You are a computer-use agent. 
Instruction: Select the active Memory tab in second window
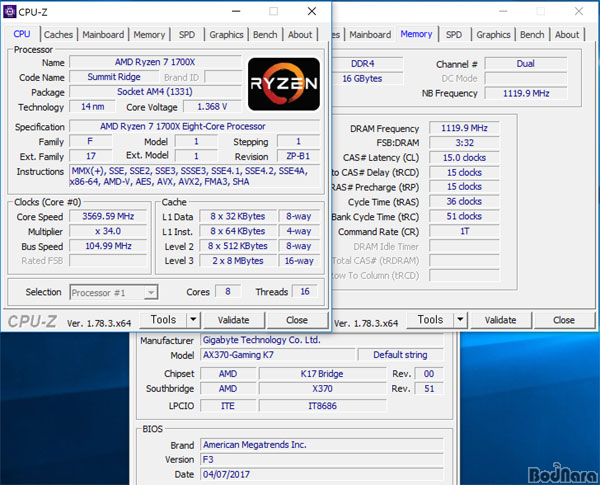(x=416, y=34)
